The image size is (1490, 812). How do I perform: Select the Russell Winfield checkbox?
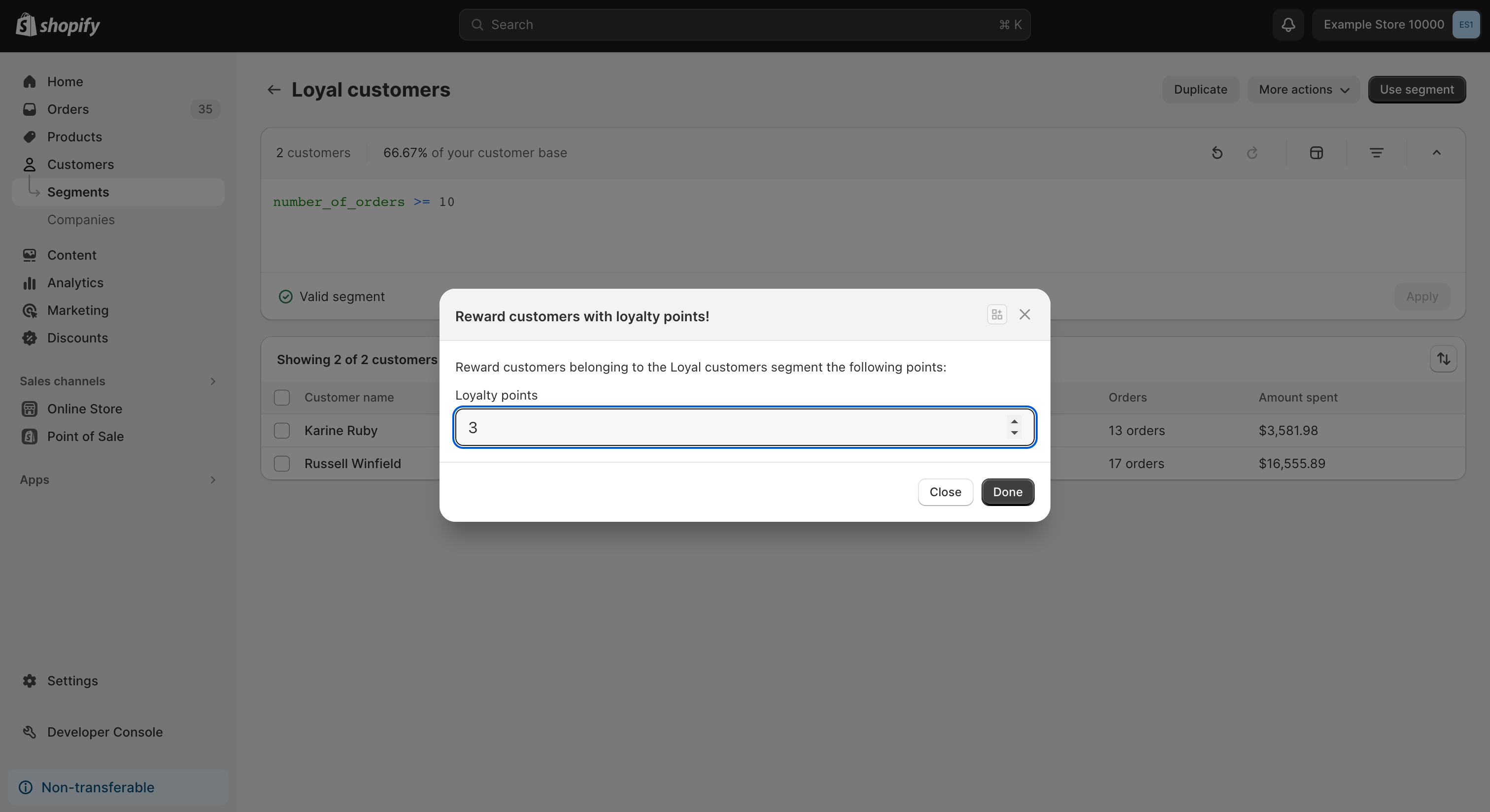point(282,463)
